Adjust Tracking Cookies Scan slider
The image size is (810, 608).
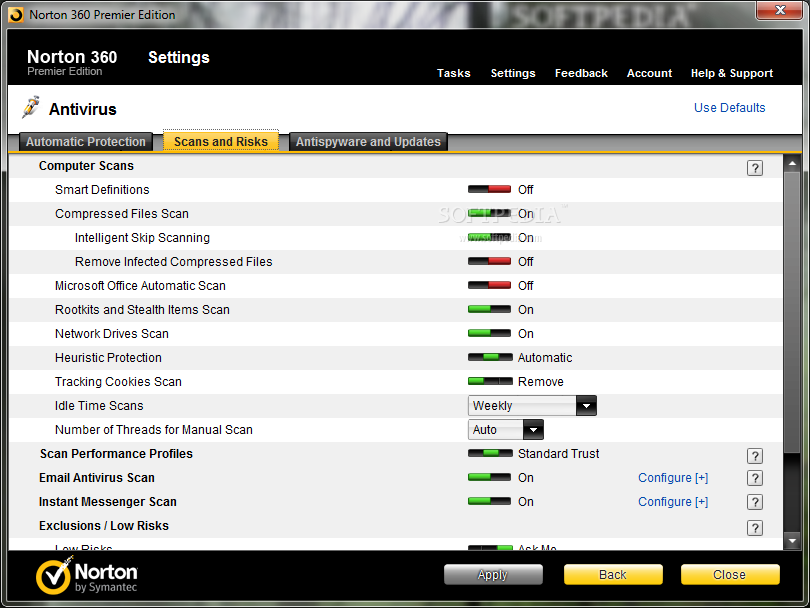click(490, 381)
